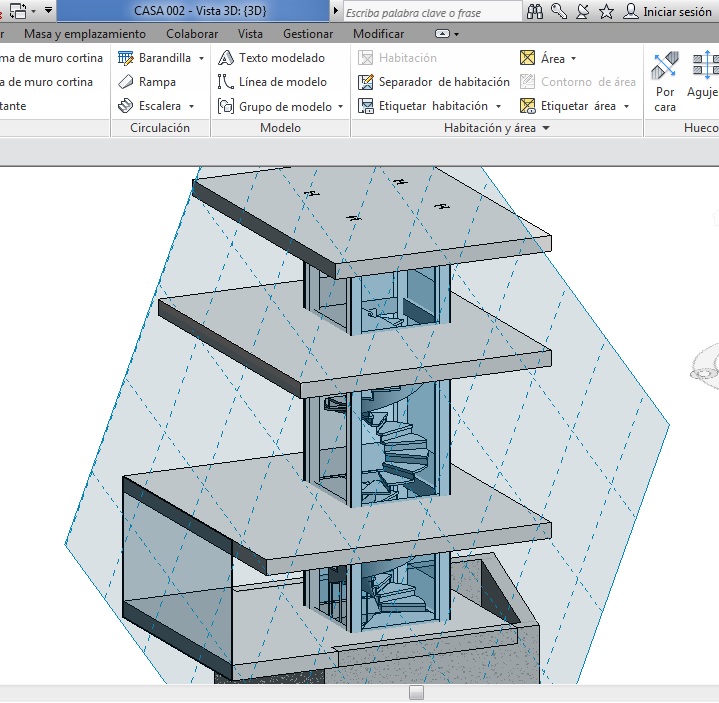Open the Área dropdown menu
The width and height of the screenshot is (719, 703).
point(573,59)
